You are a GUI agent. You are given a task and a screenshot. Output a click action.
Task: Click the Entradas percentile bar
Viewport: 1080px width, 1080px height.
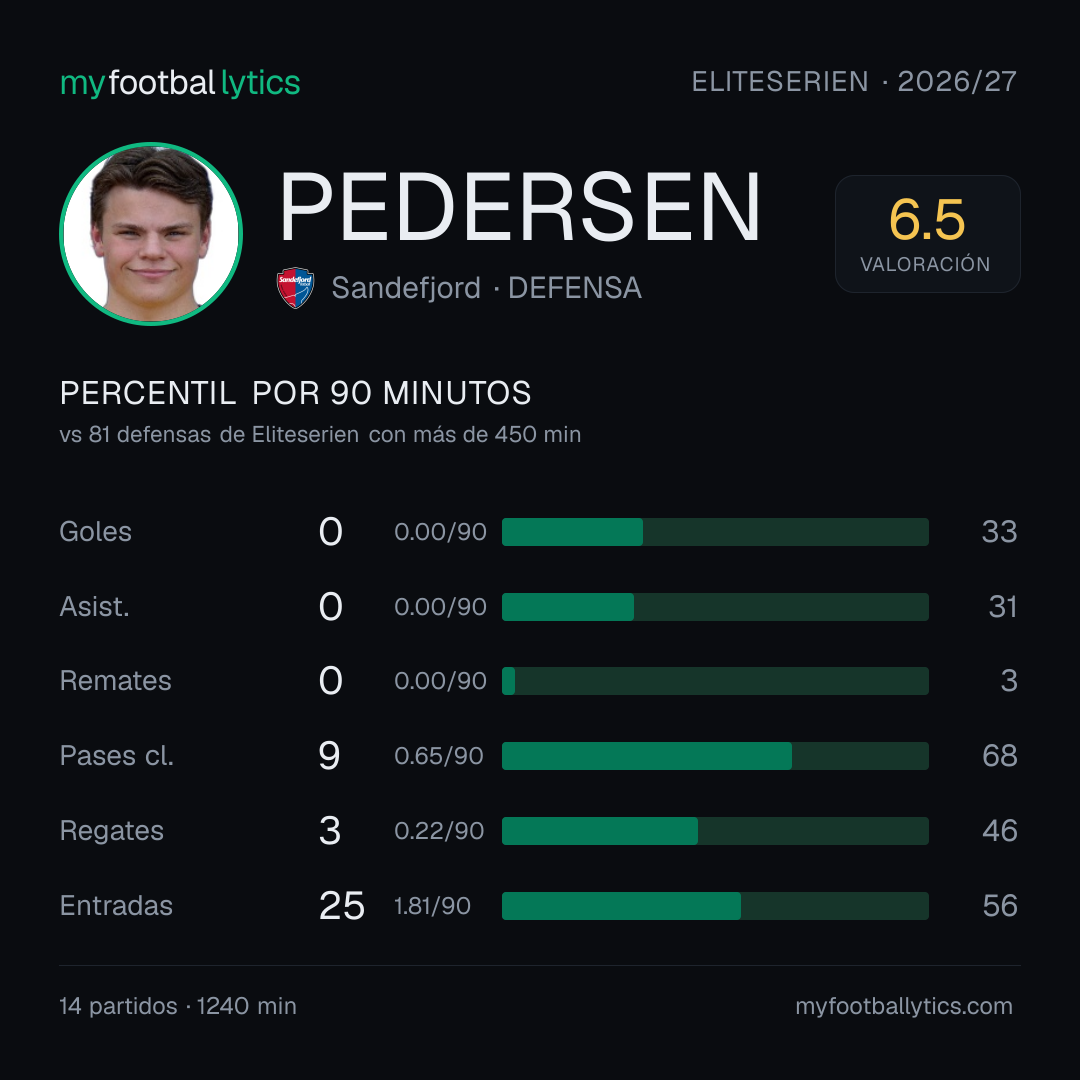(x=715, y=906)
